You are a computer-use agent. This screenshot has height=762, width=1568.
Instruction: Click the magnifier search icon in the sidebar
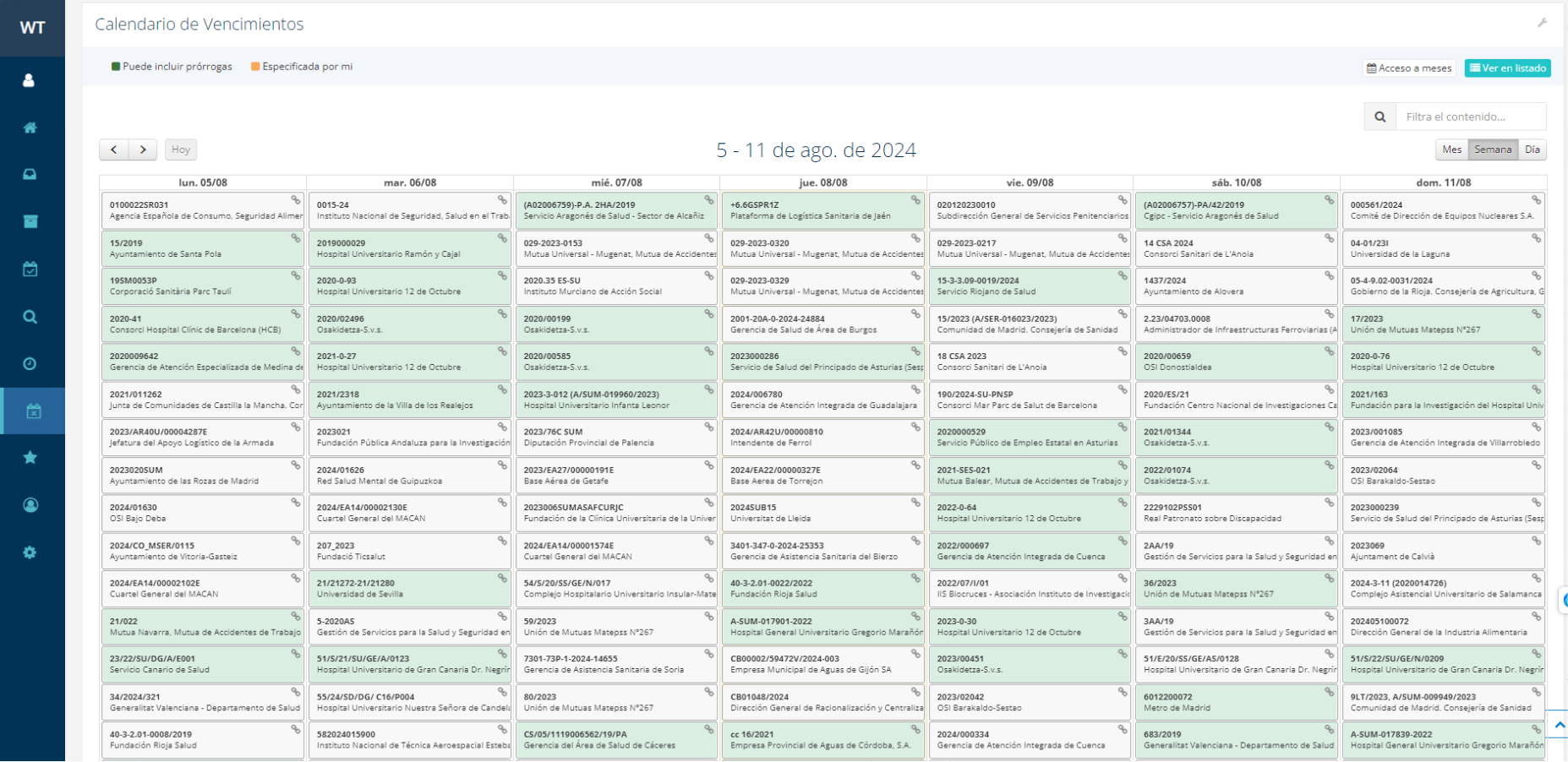click(x=30, y=317)
